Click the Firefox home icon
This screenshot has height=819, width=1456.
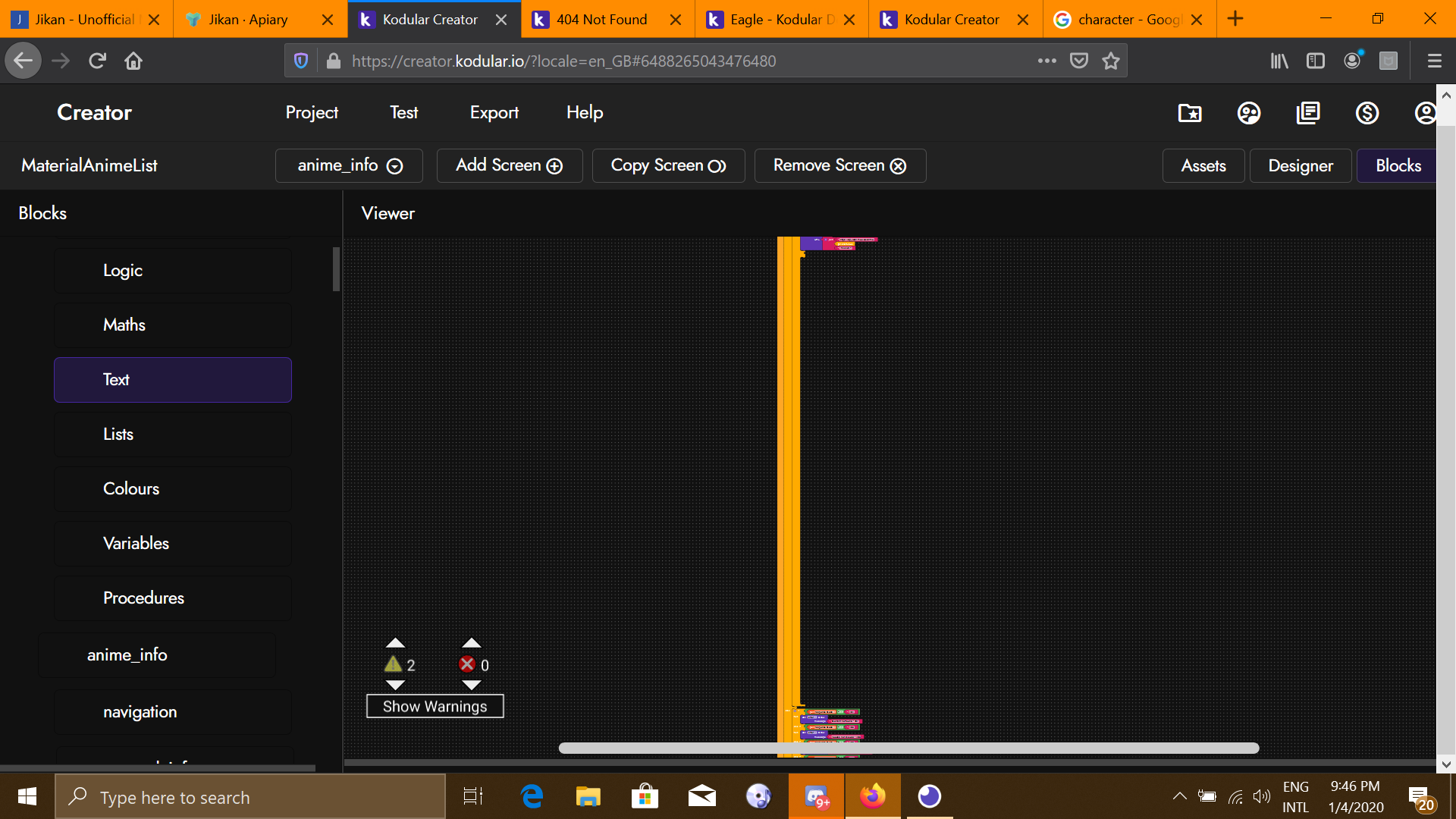[133, 61]
